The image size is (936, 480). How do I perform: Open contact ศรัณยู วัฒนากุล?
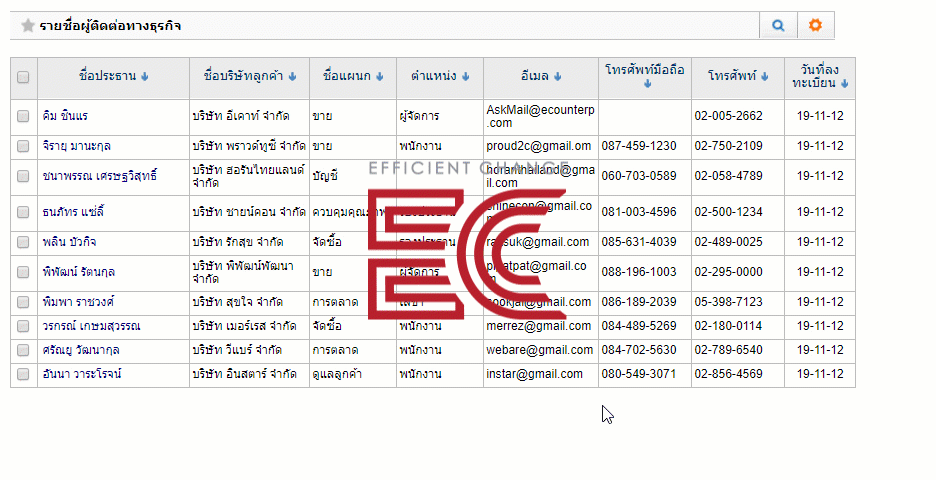[81, 350]
